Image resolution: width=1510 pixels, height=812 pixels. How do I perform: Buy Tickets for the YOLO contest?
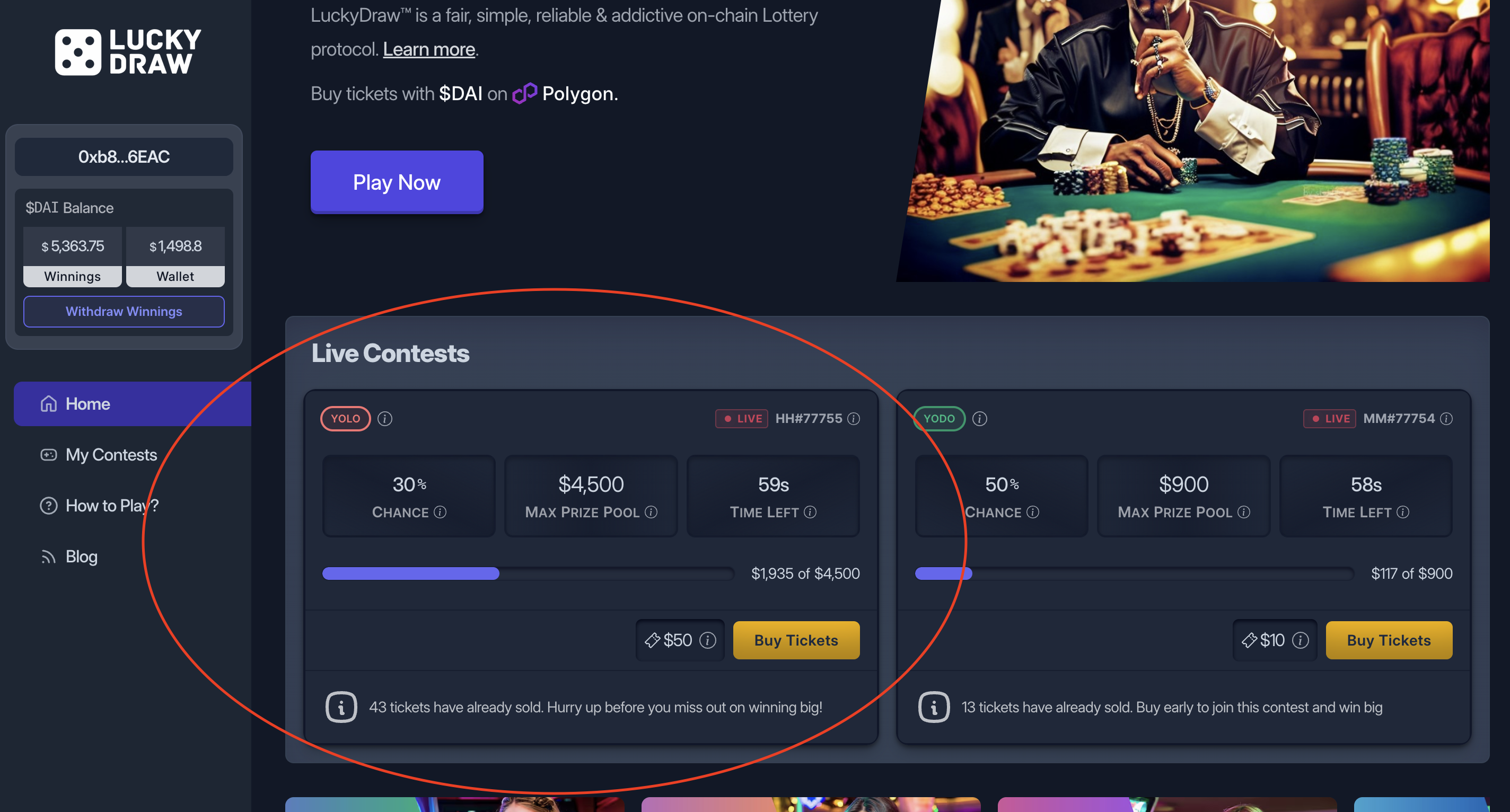pos(795,640)
